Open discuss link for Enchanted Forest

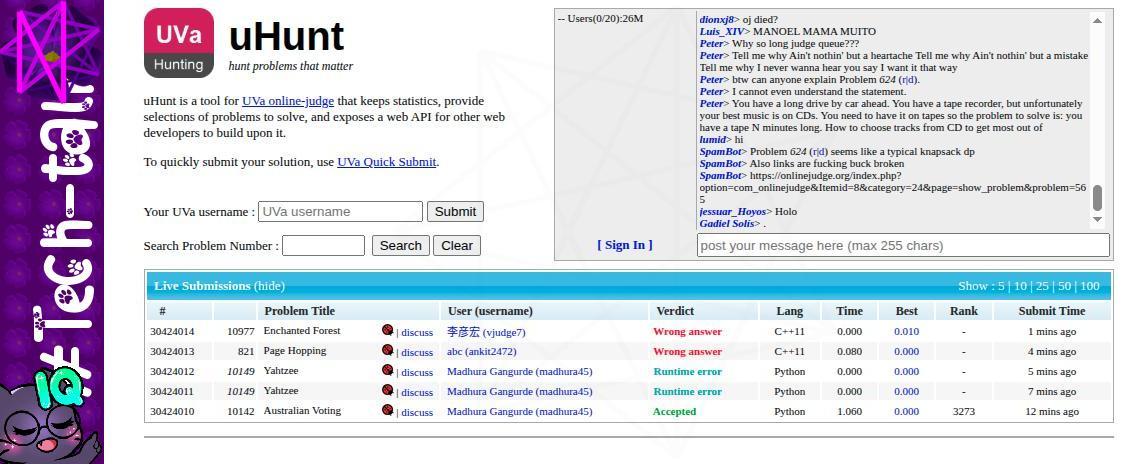(x=417, y=332)
